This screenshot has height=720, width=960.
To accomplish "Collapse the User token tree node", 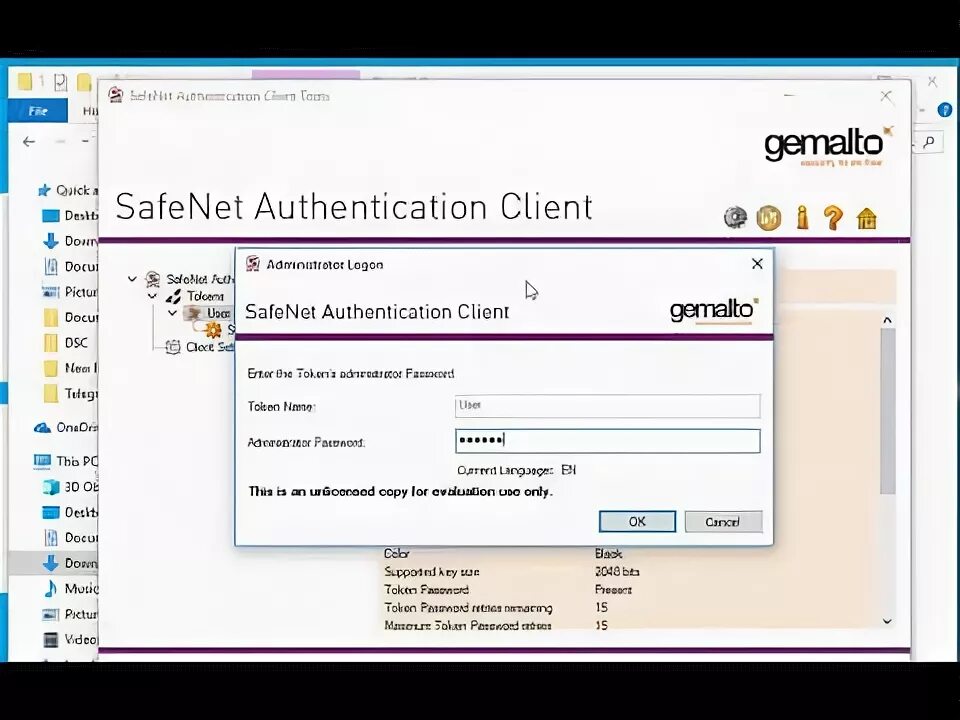I will tap(173, 313).
